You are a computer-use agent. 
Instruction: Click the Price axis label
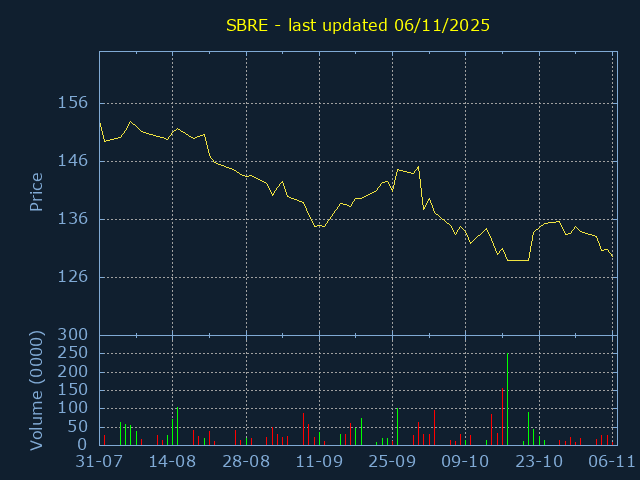[x=37, y=192]
